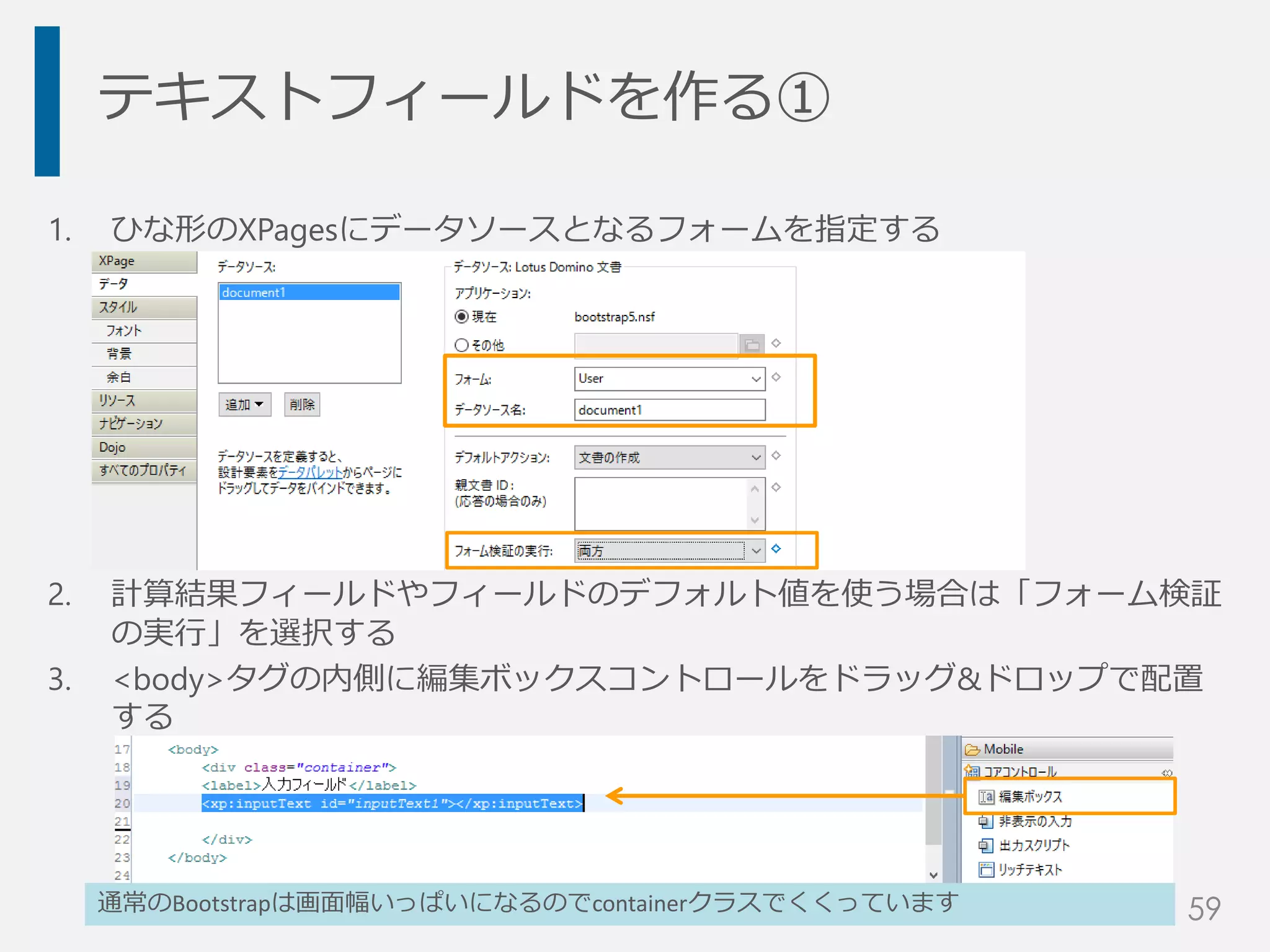This screenshot has height=952, width=1270.
Task: Click the diamond icon beside フォーム field
Action: click(776, 377)
